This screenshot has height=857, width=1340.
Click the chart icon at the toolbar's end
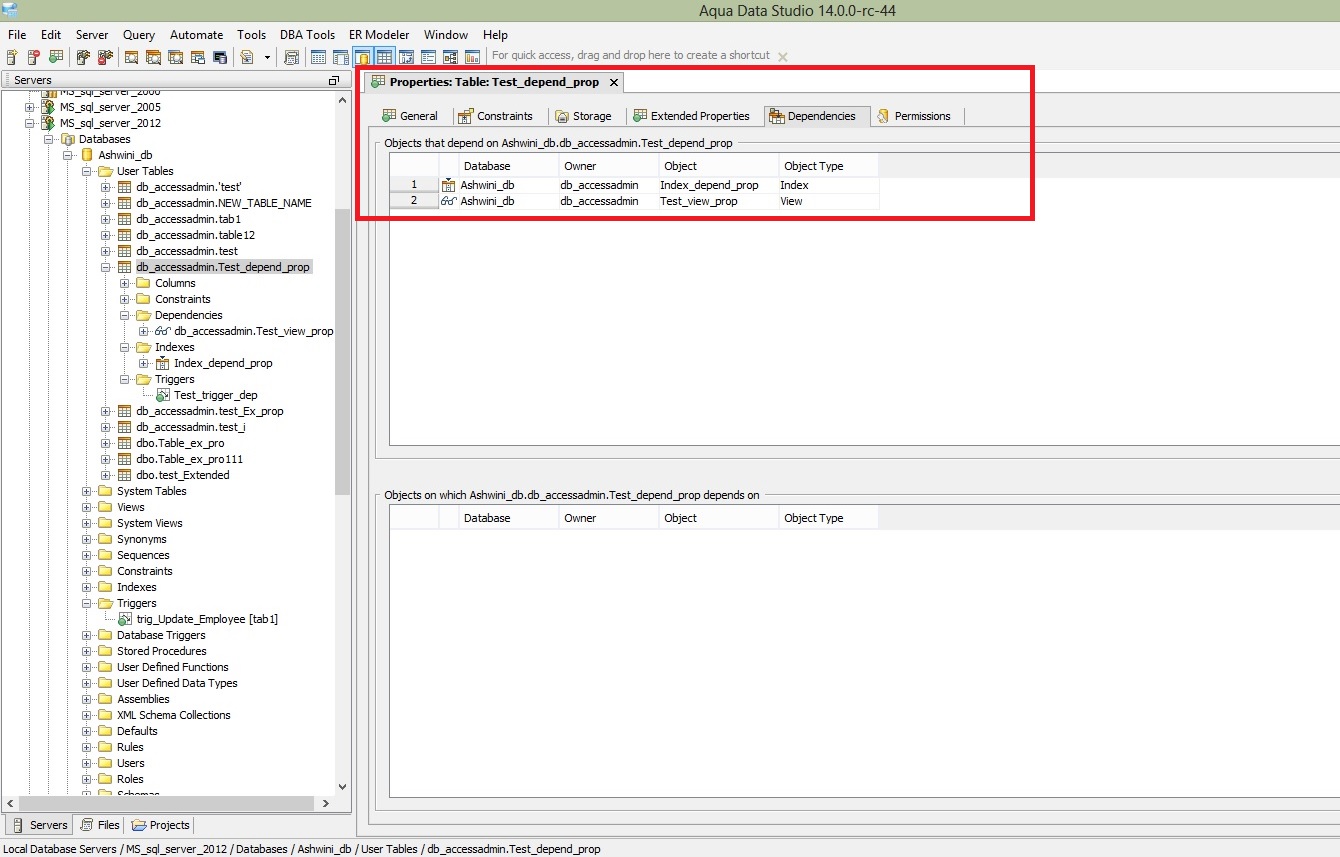click(473, 57)
